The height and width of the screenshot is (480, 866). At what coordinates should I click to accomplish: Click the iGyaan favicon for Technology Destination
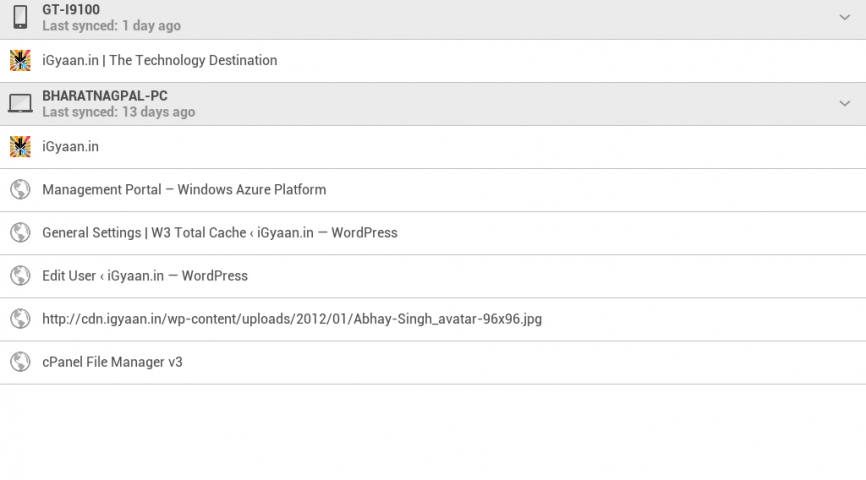(20, 60)
